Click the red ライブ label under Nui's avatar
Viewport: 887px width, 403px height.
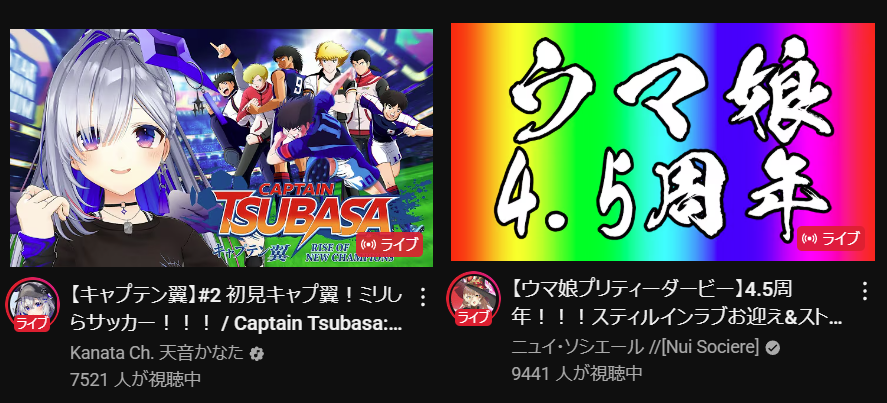473,318
